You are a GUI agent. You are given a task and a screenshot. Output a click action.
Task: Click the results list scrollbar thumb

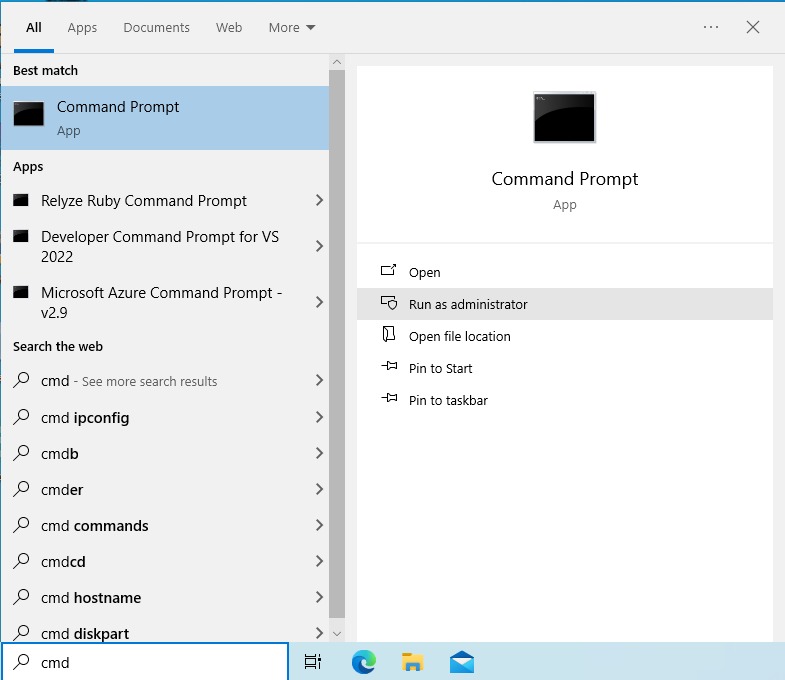[x=337, y=344]
